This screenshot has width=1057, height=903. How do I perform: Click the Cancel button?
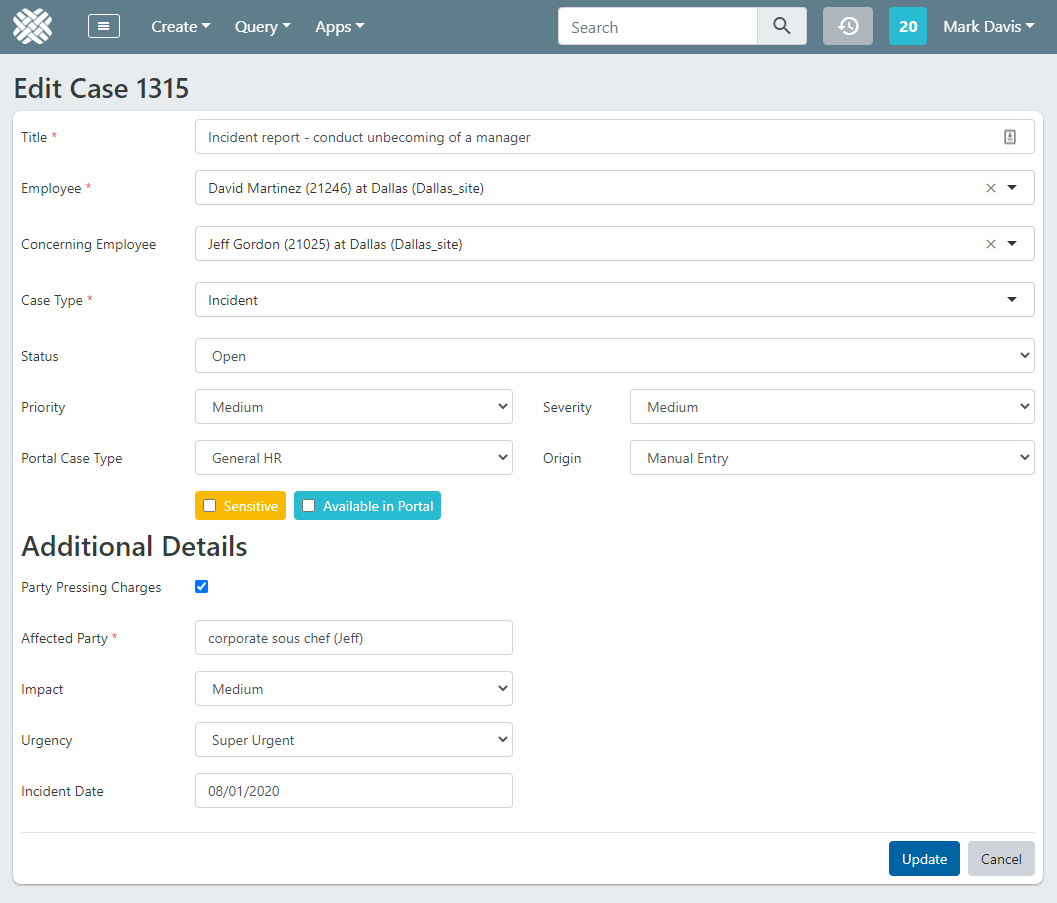[1001, 859]
